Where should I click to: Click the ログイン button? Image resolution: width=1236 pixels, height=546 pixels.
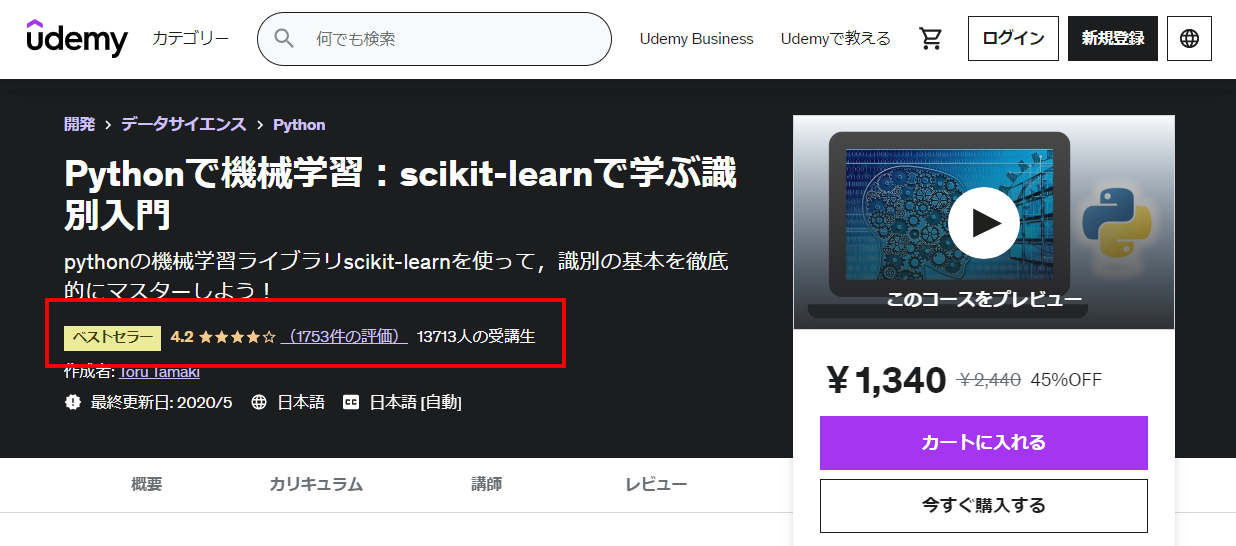1013,38
